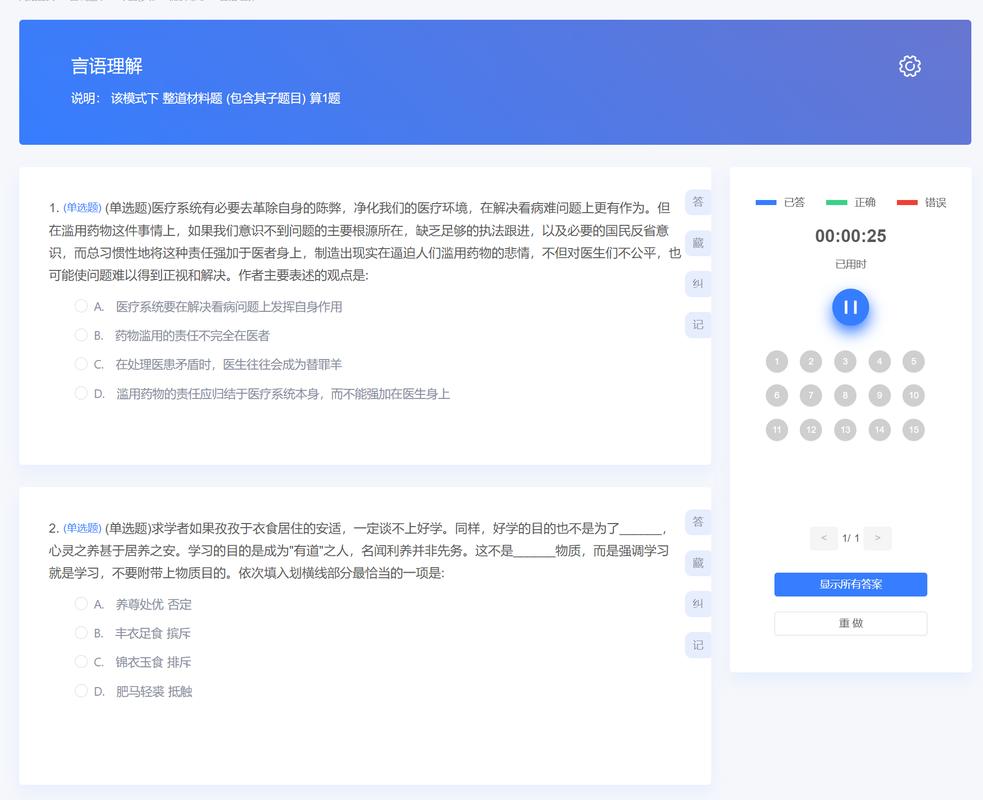Click the 纠 side tab for question 2
Screen dimensions: 983x800
[x=698, y=604]
